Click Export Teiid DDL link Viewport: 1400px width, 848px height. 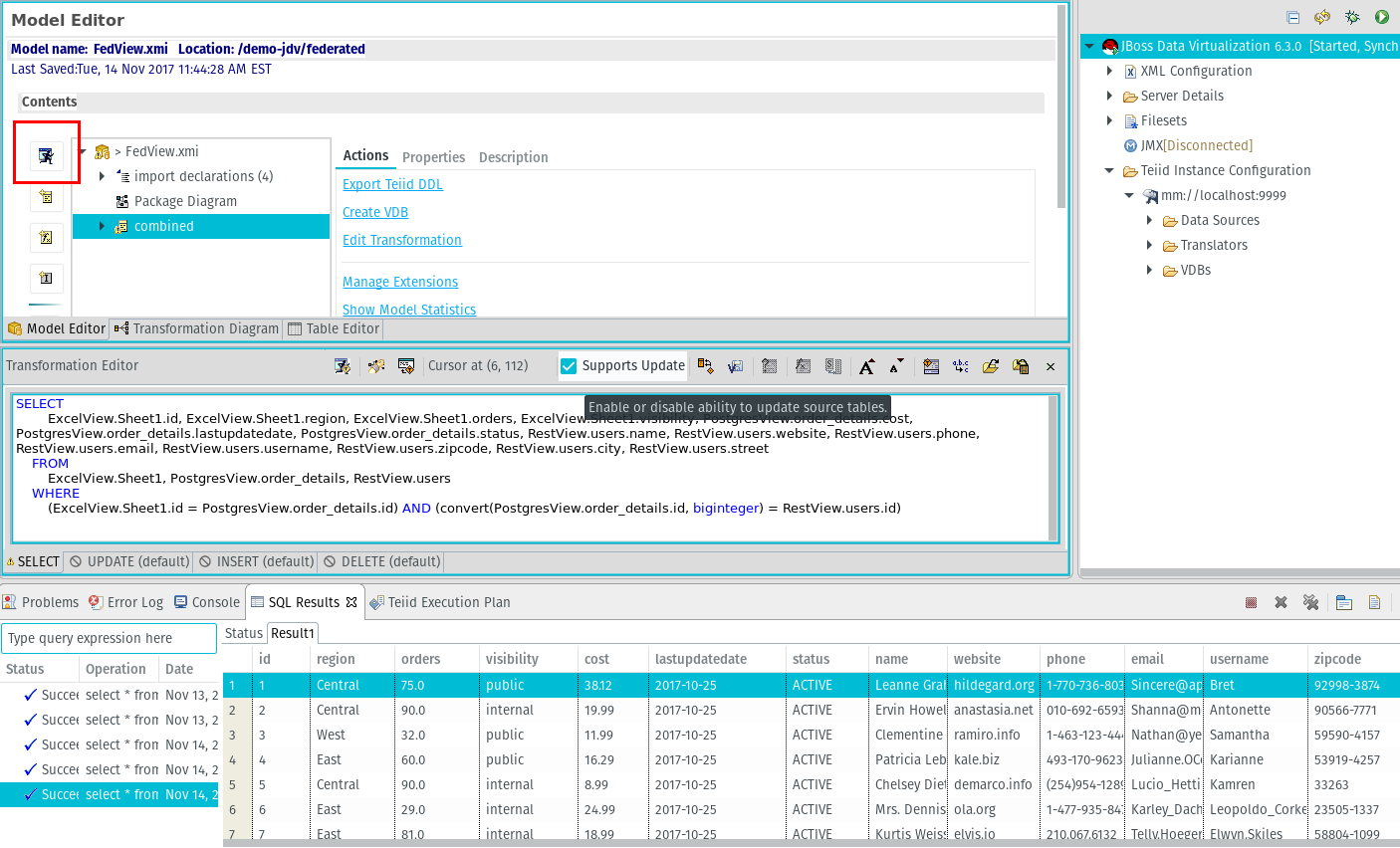point(392,184)
